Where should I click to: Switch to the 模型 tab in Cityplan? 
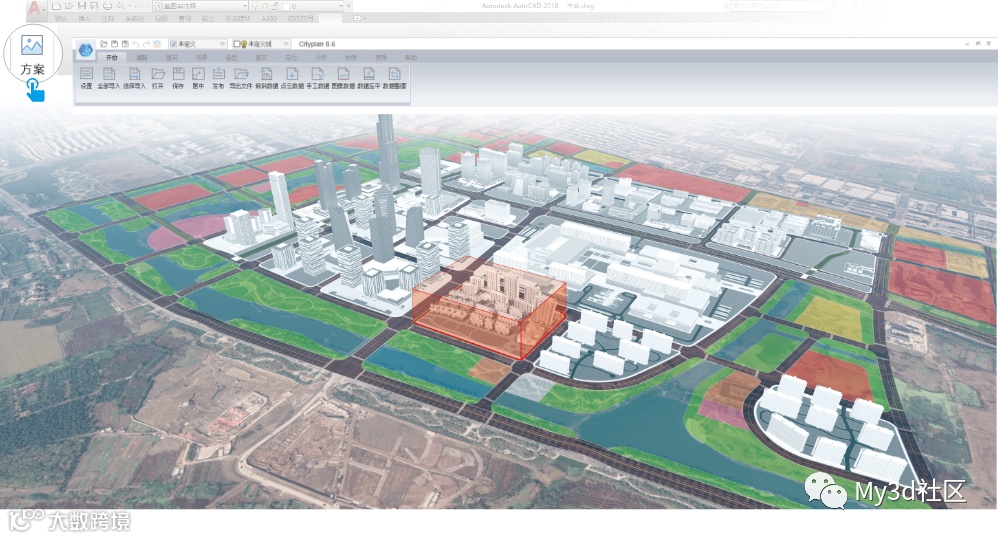(232, 57)
